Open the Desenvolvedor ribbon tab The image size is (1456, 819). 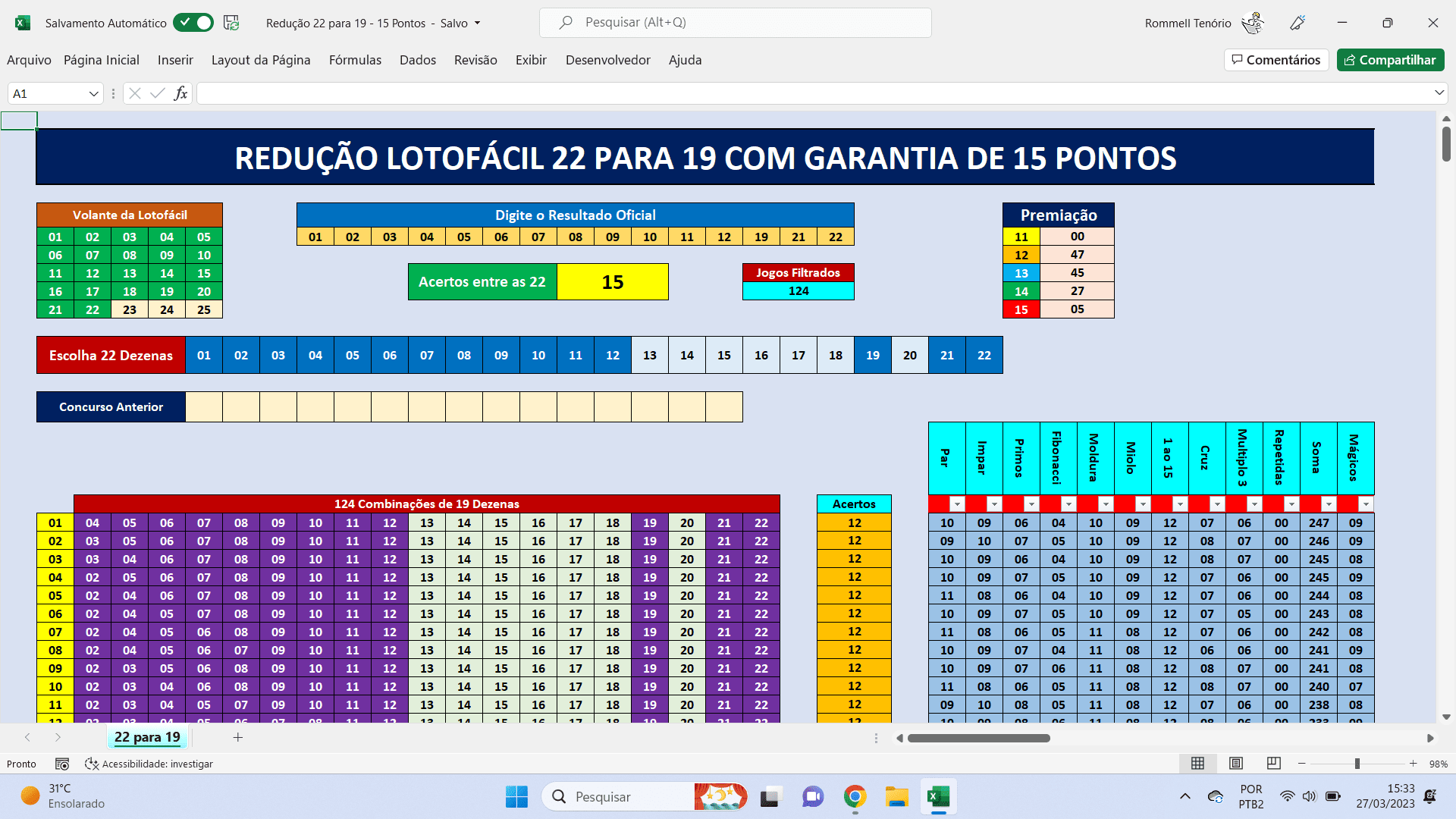pos(608,60)
